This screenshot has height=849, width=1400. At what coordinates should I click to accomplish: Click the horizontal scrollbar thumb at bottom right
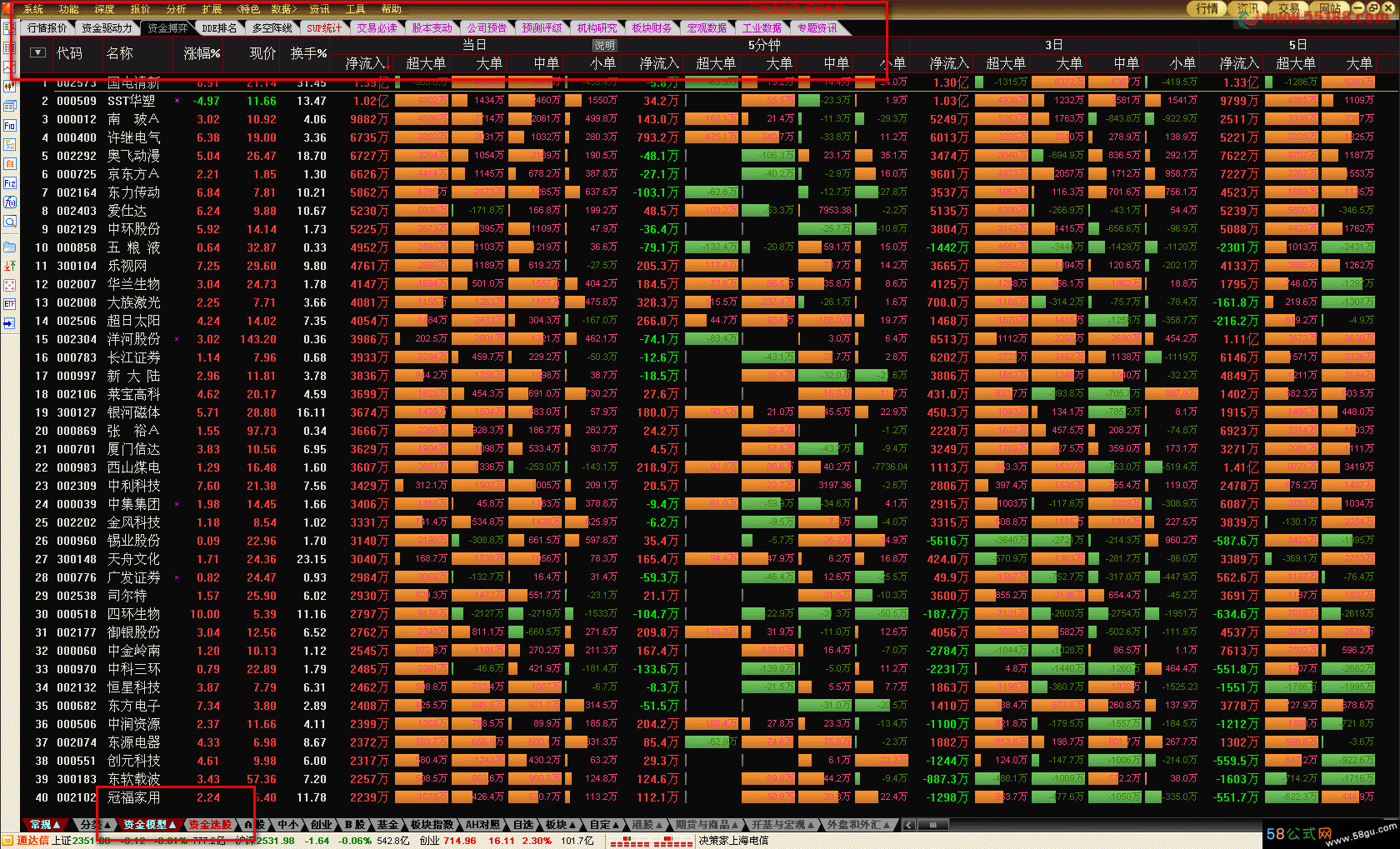point(932,825)
